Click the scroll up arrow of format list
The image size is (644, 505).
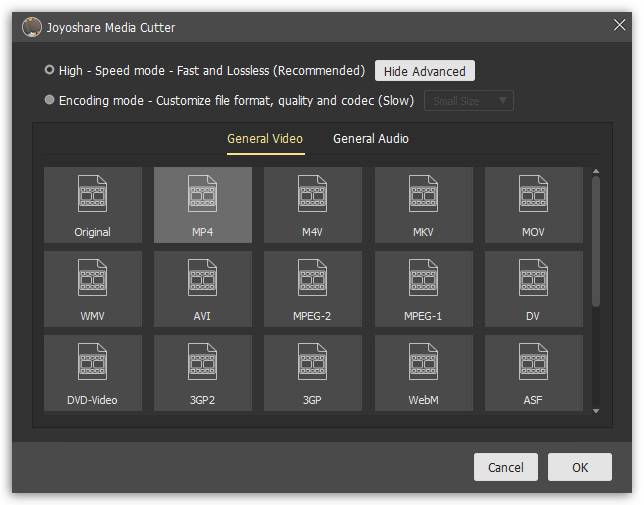pyautogui.click(x=596, y=171)
